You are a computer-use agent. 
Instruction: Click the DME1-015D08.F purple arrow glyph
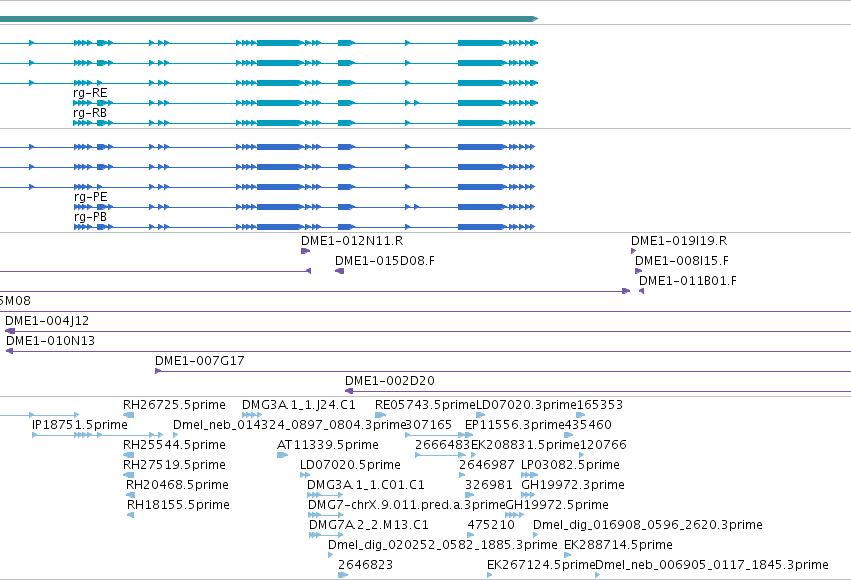click(x=339, y=271)
